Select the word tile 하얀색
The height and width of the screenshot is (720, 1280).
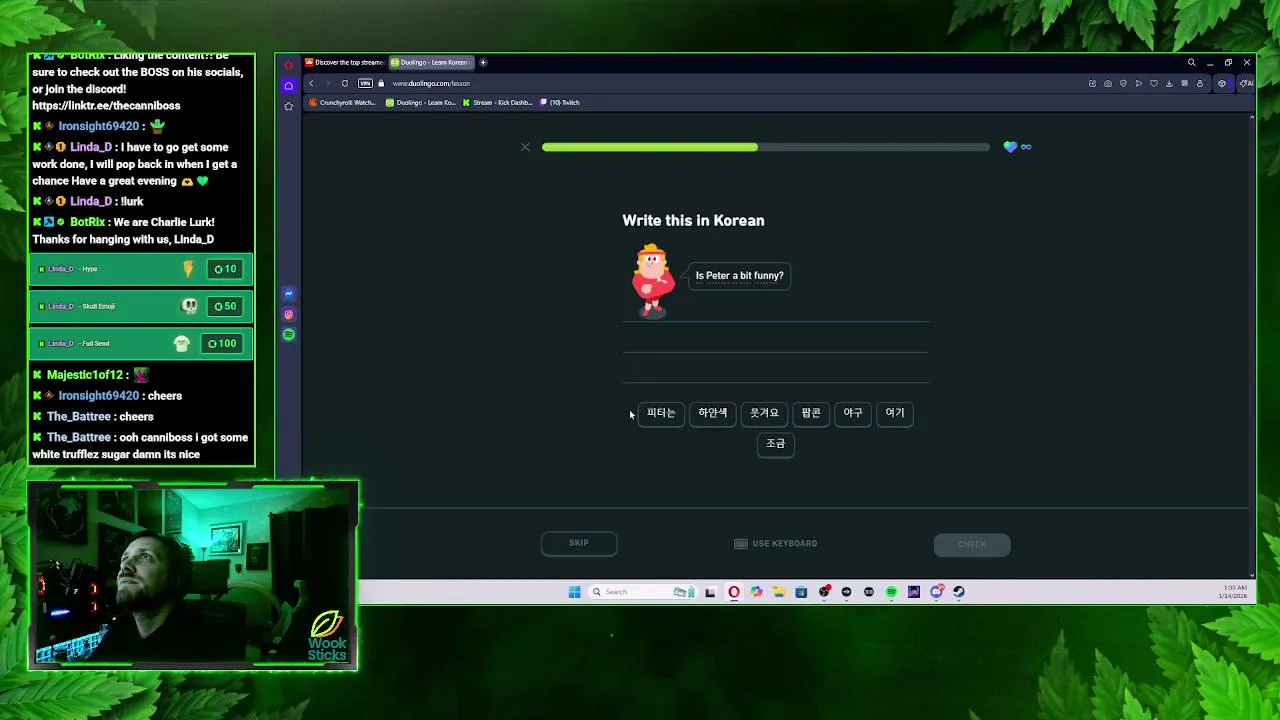click(713, 413)
